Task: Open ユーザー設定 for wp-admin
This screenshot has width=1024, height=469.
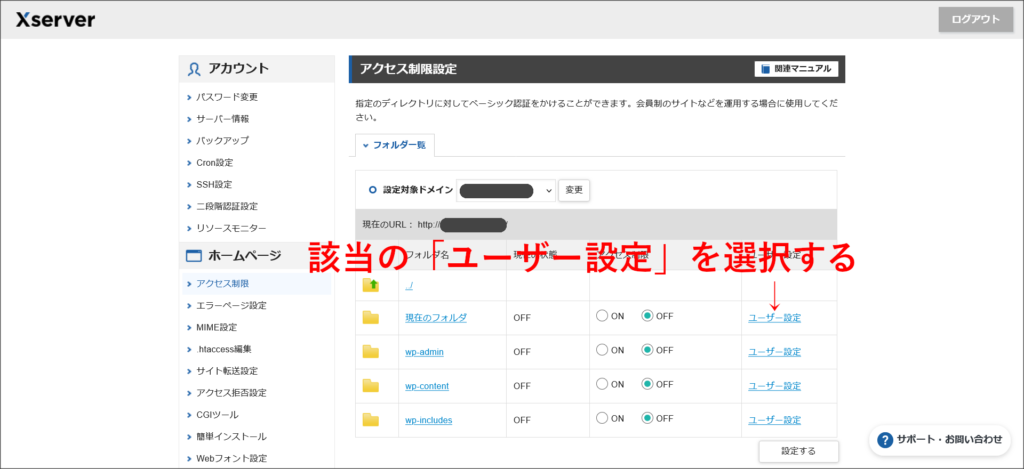Action: coord(775,352)
